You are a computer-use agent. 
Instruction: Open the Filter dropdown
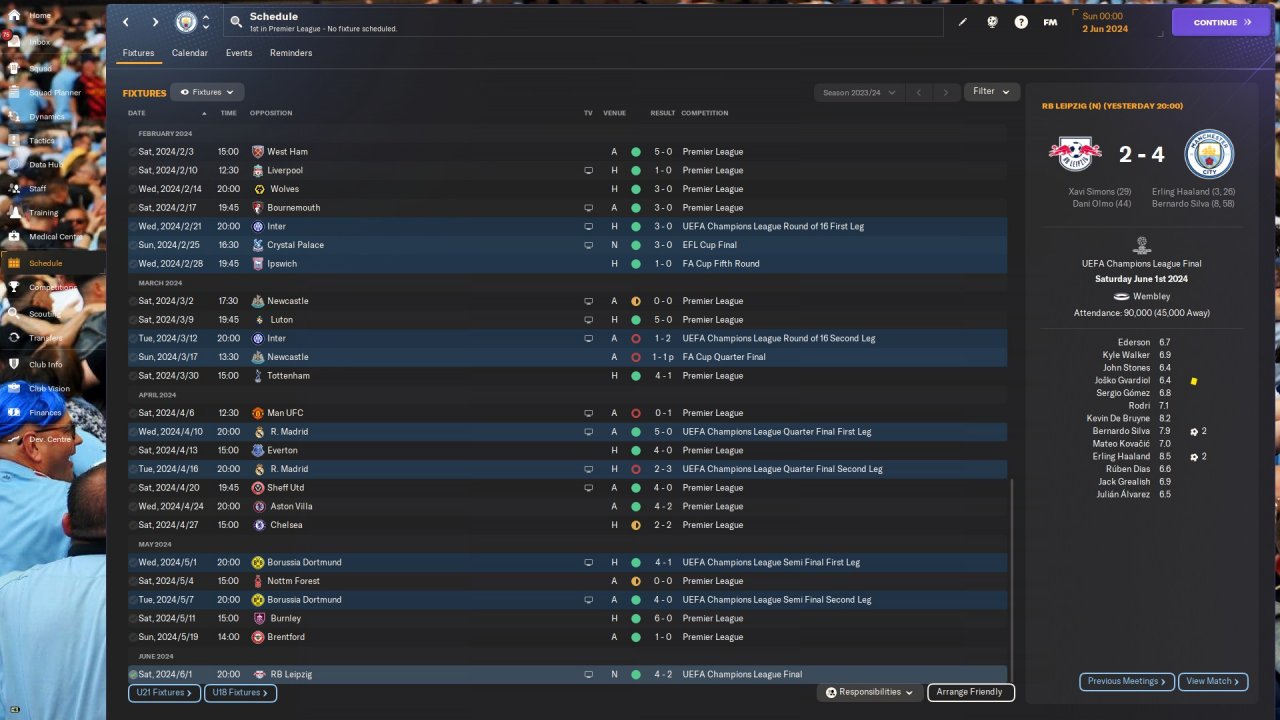tap(992, 92)
